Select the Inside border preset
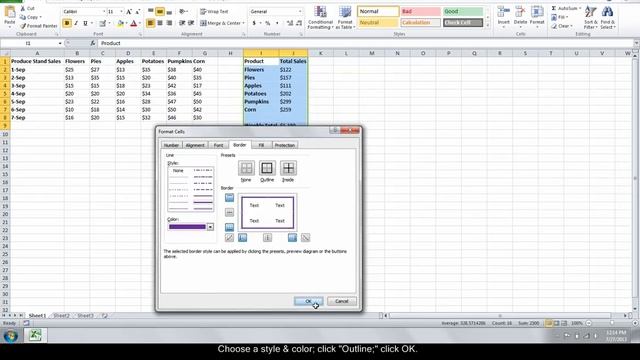This screenshot has width=640, height=360. coord(288,168)
